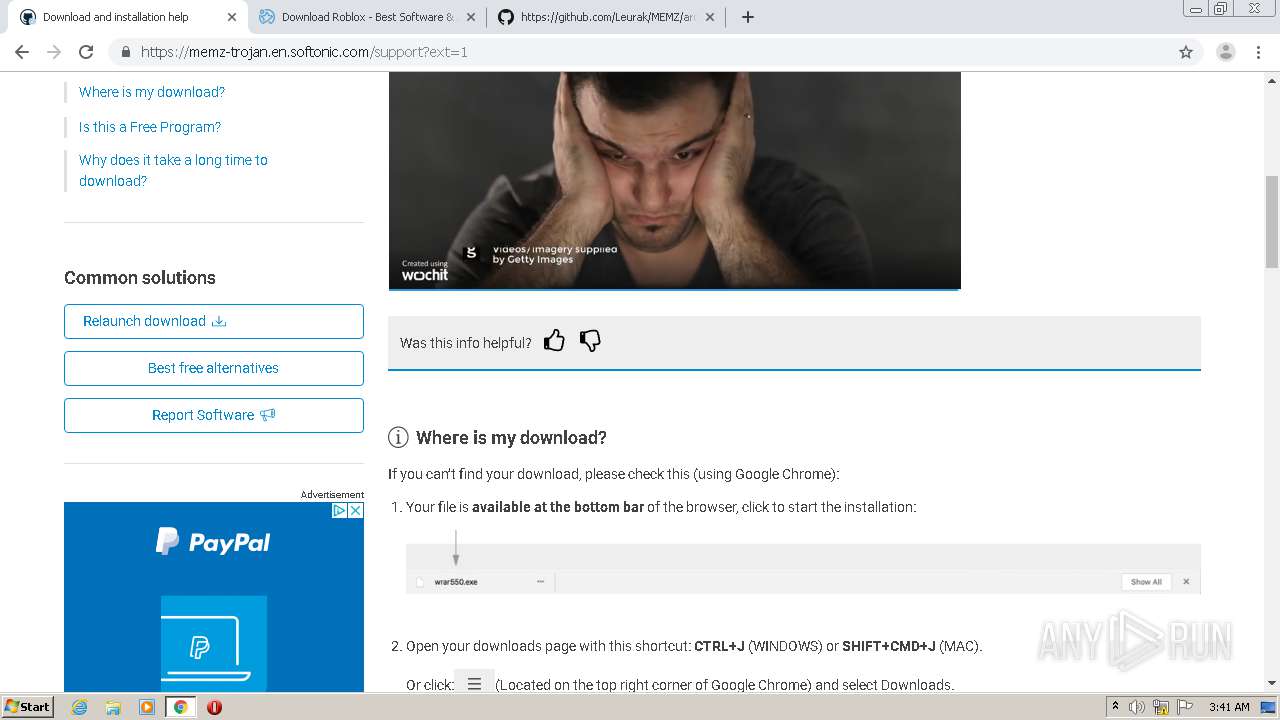Image resolution: width=1280 pixels, height=720 pixels.
Task: Click the thumbs down not helpful icon
Action: [590, 341]
